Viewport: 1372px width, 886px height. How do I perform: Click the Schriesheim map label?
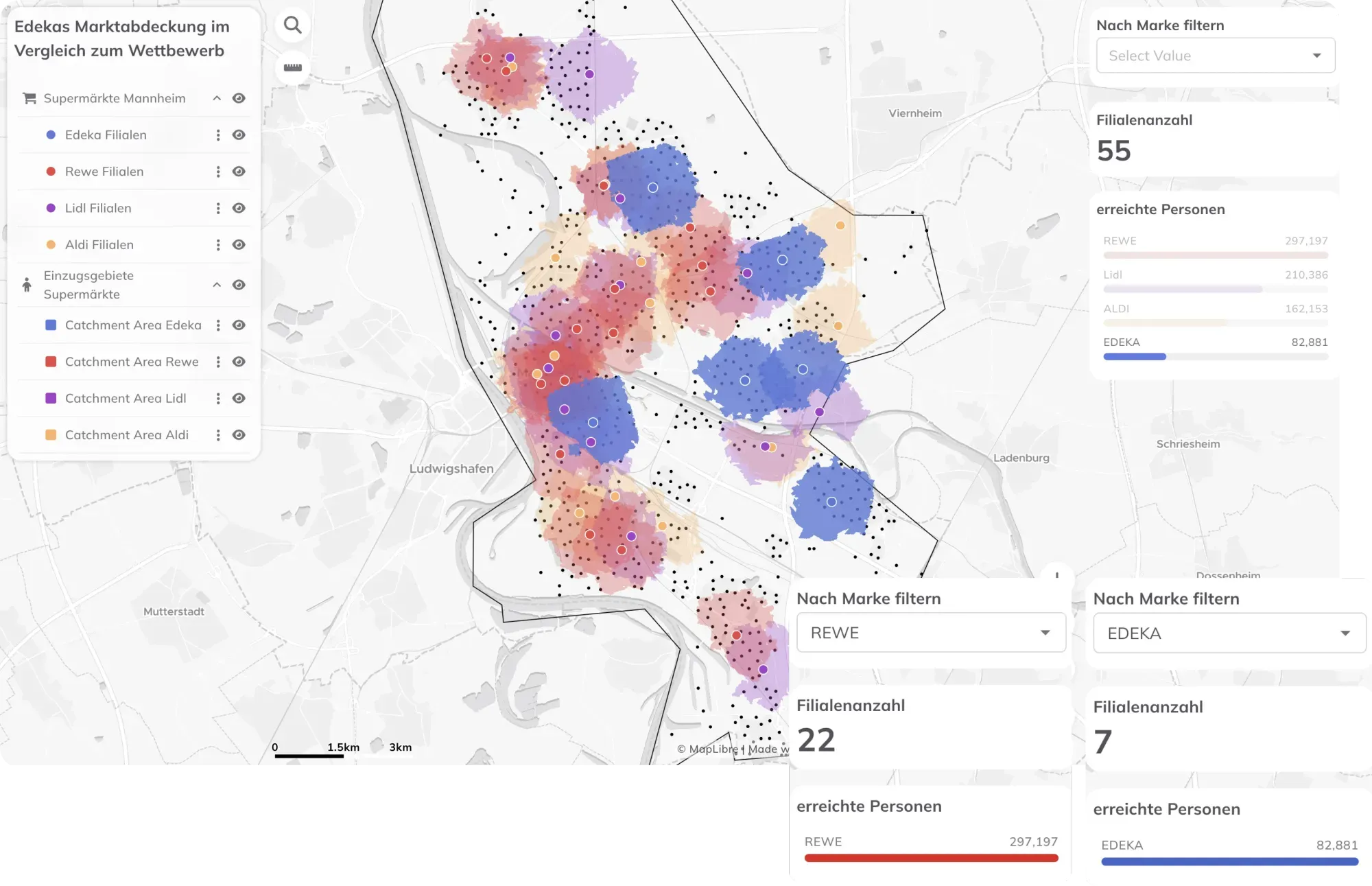[1188, 444]
